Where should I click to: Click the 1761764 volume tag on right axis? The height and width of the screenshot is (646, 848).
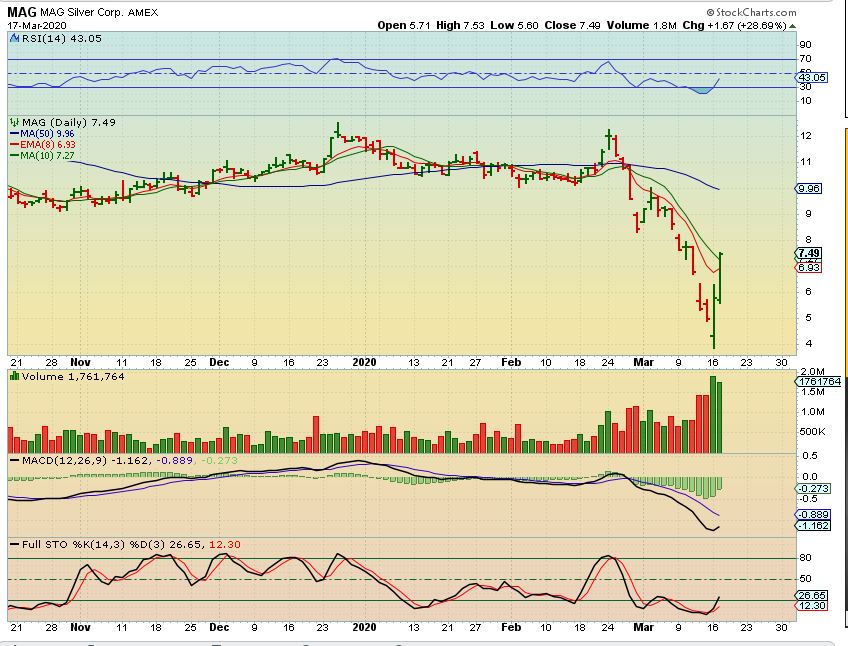pos(818,381)
